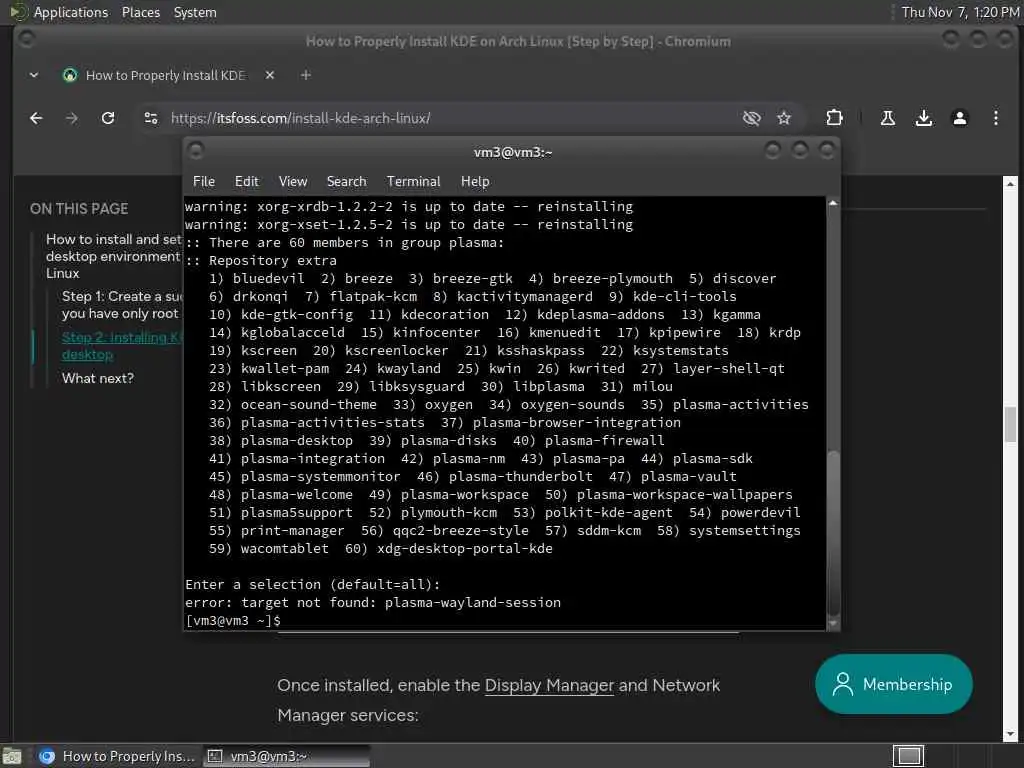Open the Applications menu in top panel
The height and width of the screenshot is (768, 1024).
point(71,12)
